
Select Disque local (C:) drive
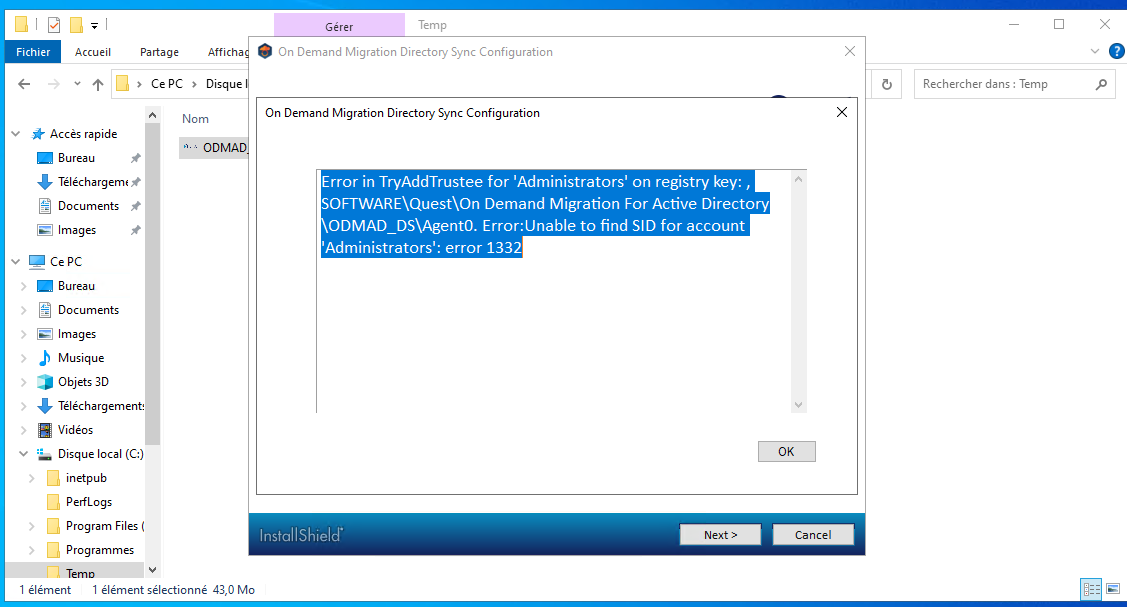click(101, 453)
